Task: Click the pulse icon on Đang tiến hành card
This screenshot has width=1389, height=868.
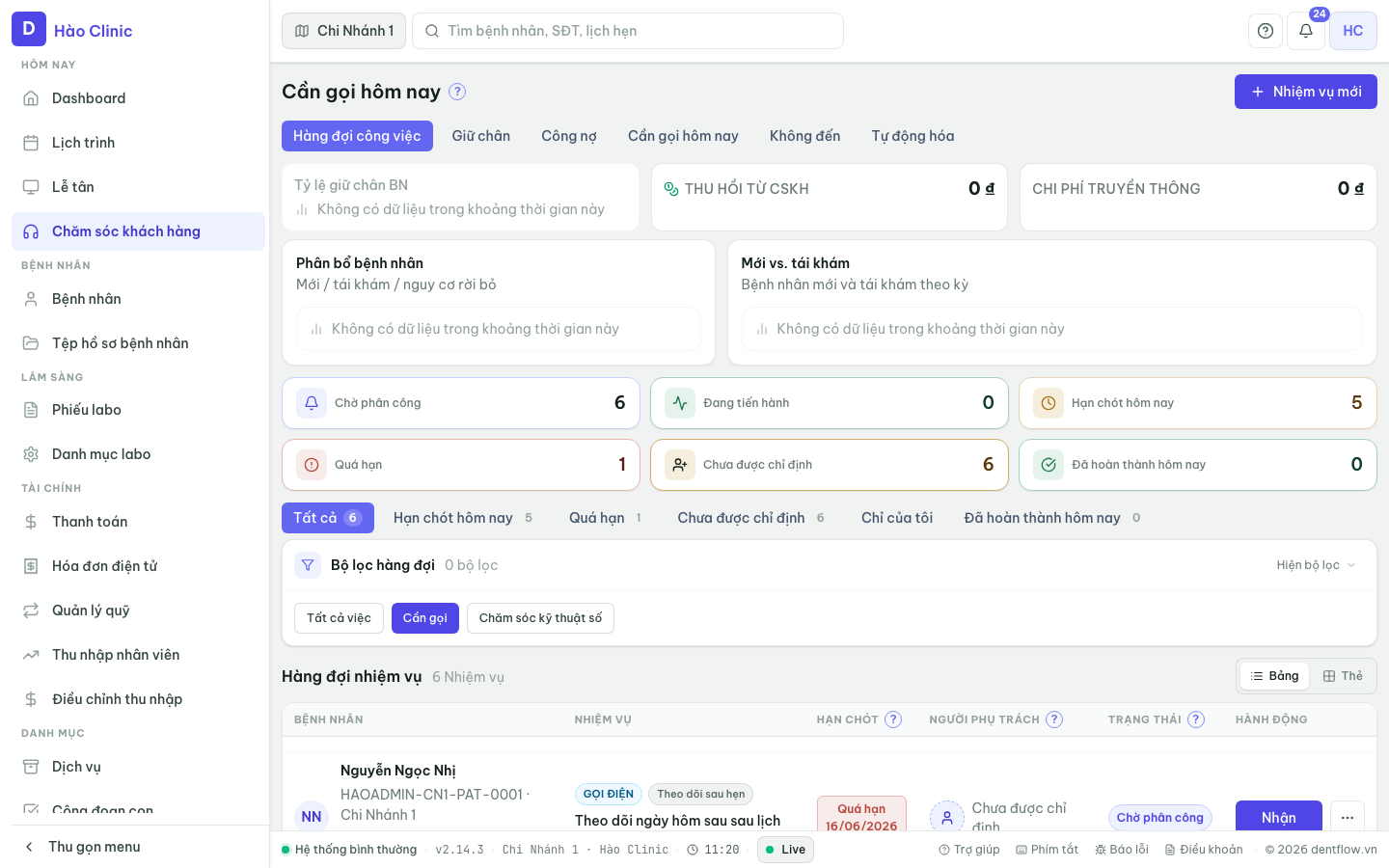Action: 680,403
